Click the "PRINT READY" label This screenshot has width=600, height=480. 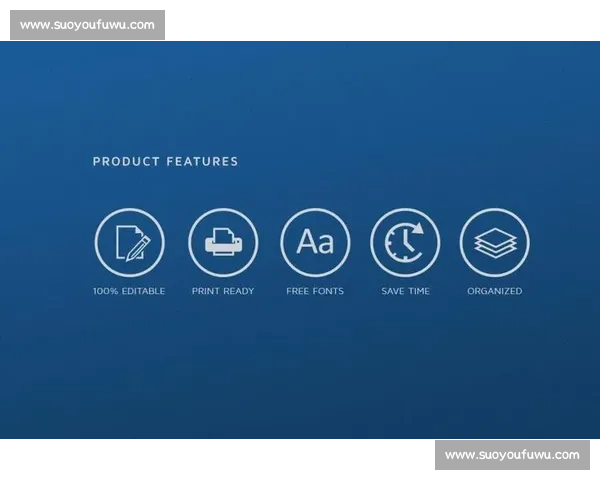[x=223, y=291]
